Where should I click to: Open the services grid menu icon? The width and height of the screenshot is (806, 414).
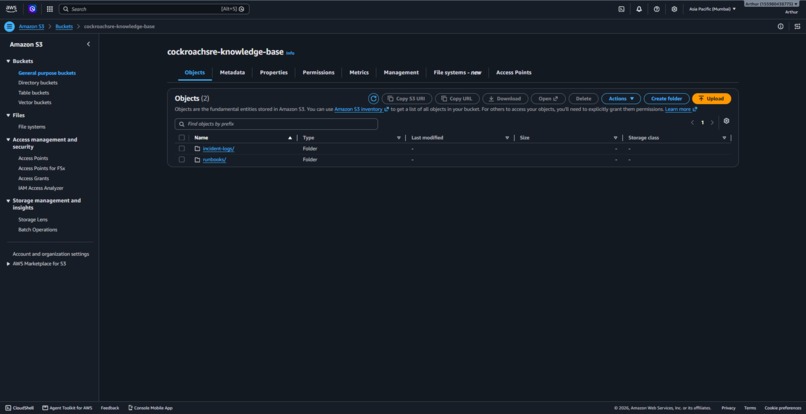50,9
